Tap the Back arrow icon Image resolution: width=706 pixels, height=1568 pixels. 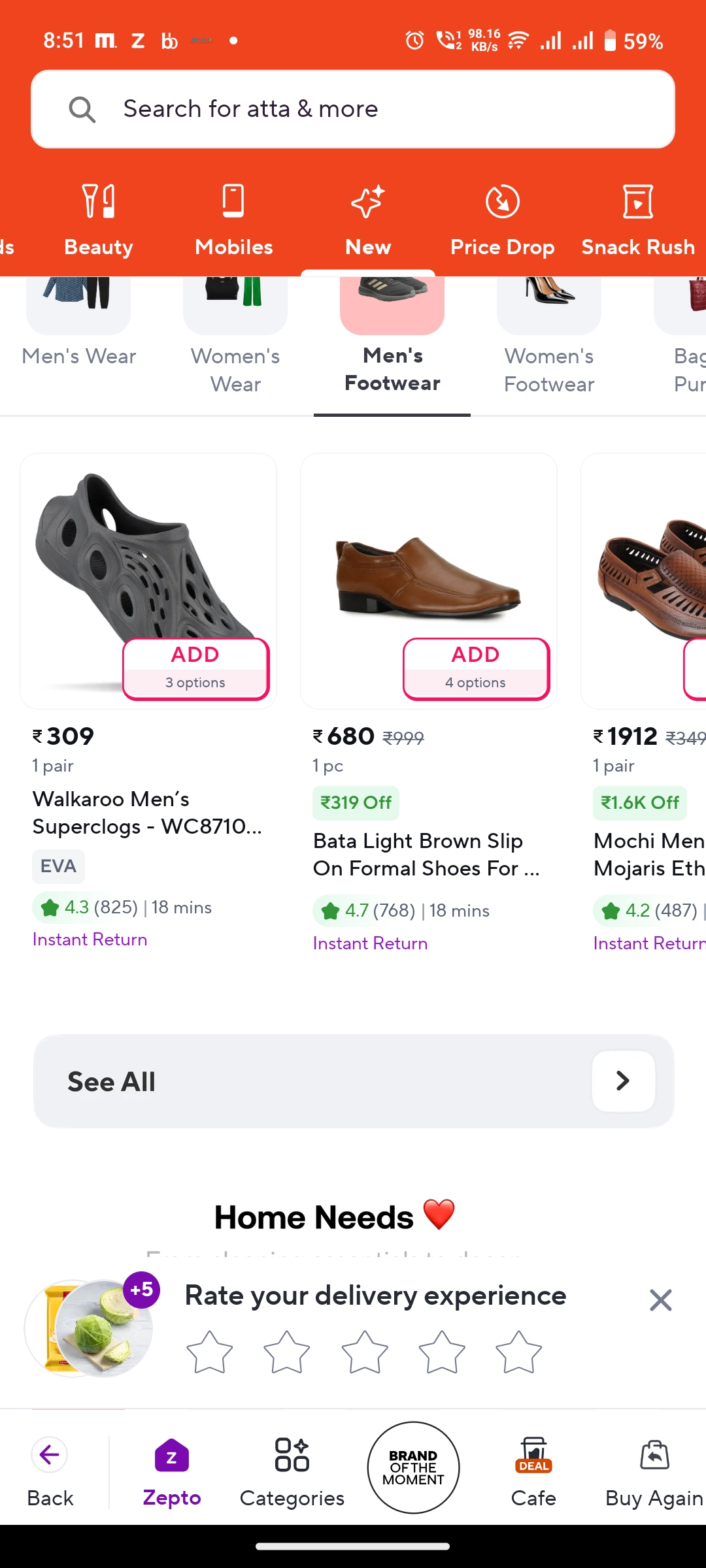click(50, 1455)
